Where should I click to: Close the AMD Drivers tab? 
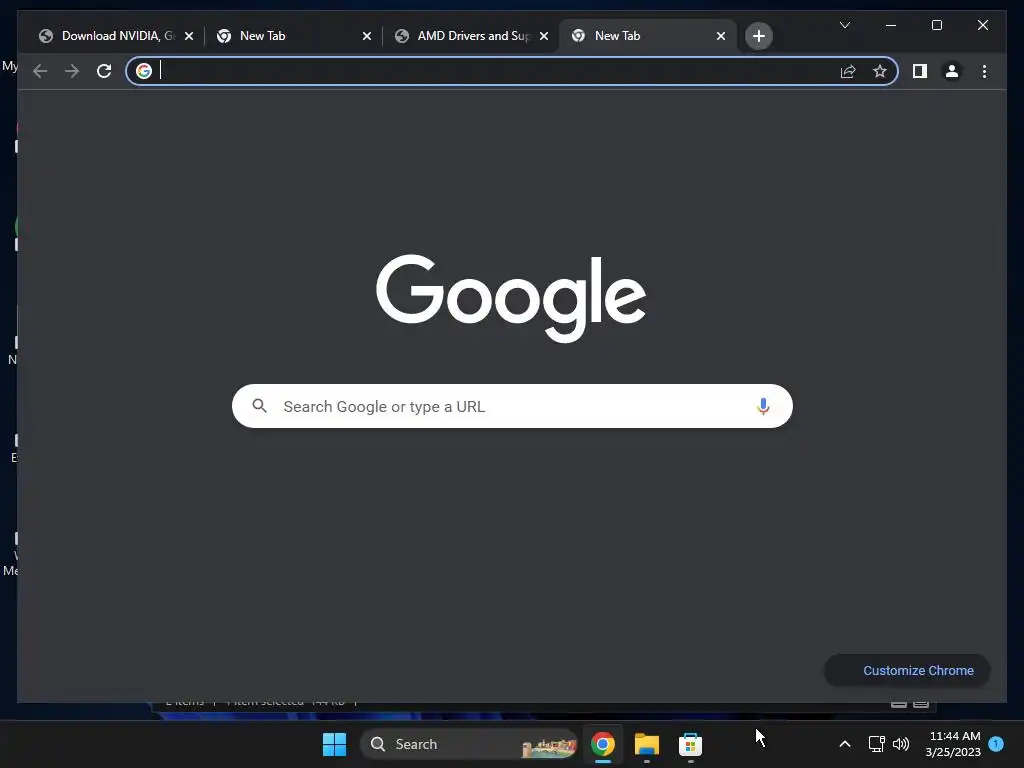[x=543, y=36]
